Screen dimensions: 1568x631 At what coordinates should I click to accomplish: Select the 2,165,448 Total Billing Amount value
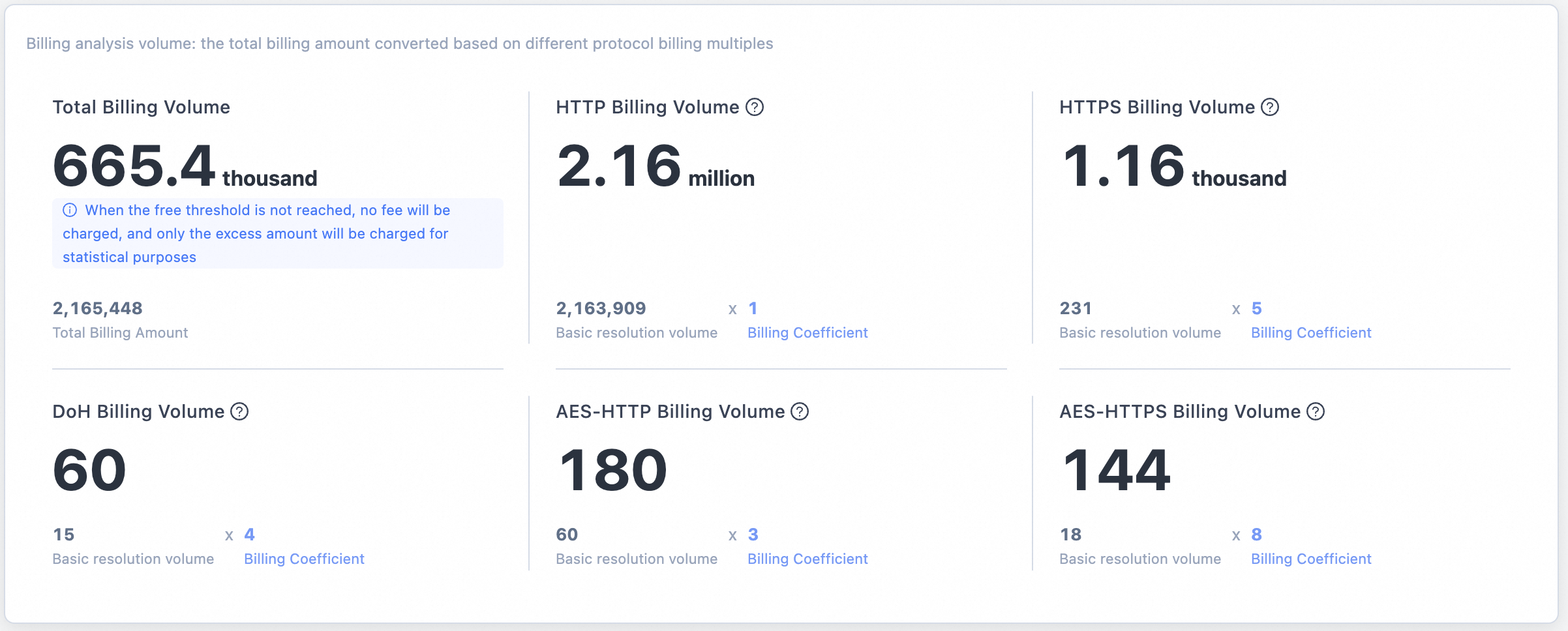point(97,308)
